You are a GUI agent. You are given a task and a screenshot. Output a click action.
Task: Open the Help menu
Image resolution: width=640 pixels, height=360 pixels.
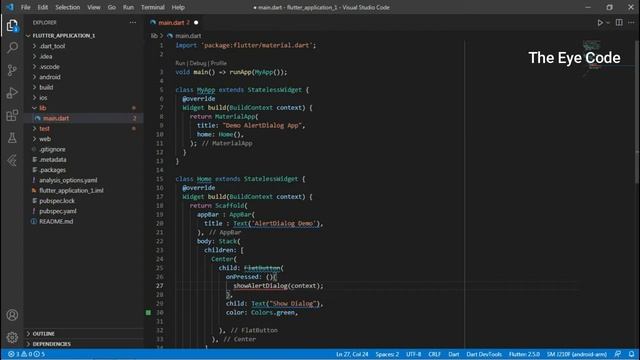pos(178,7)
